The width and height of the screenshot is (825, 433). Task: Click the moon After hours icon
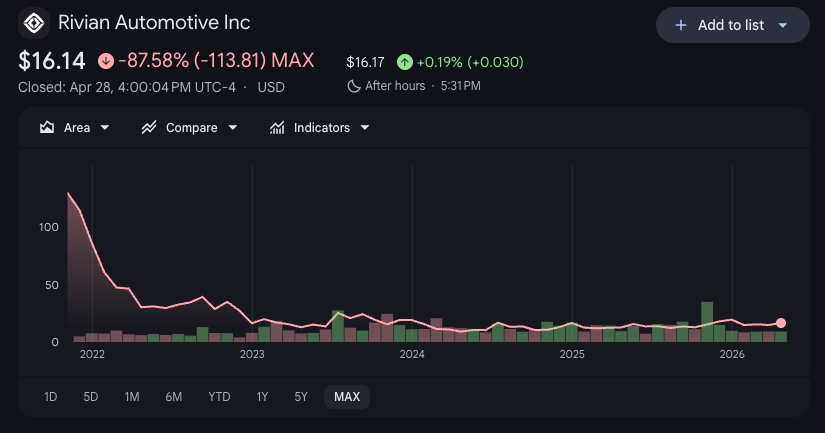coord(353,86)
